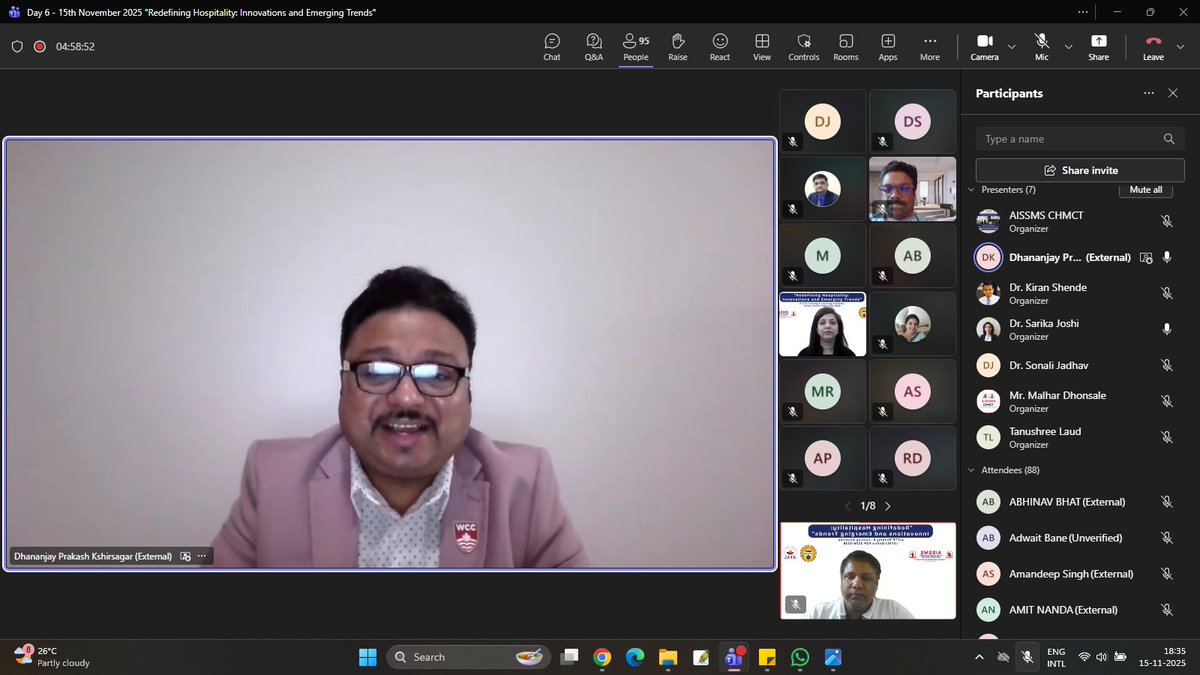The height and width of the screenshot is (675, 1200).
Task: Expand the Mic options dropdown
Action: pos(1068,46)
